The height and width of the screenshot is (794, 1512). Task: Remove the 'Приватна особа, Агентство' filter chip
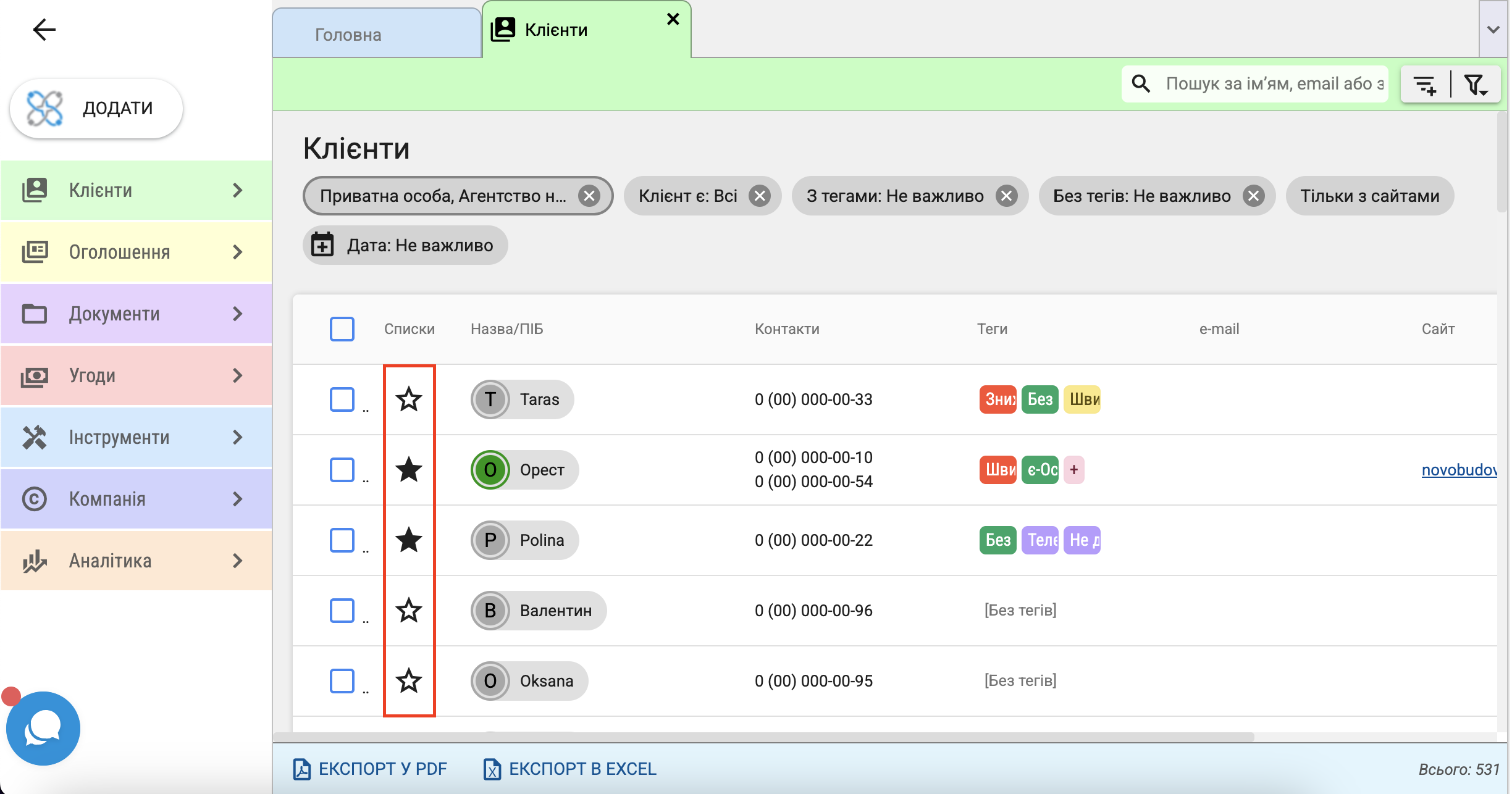point(589,196)
